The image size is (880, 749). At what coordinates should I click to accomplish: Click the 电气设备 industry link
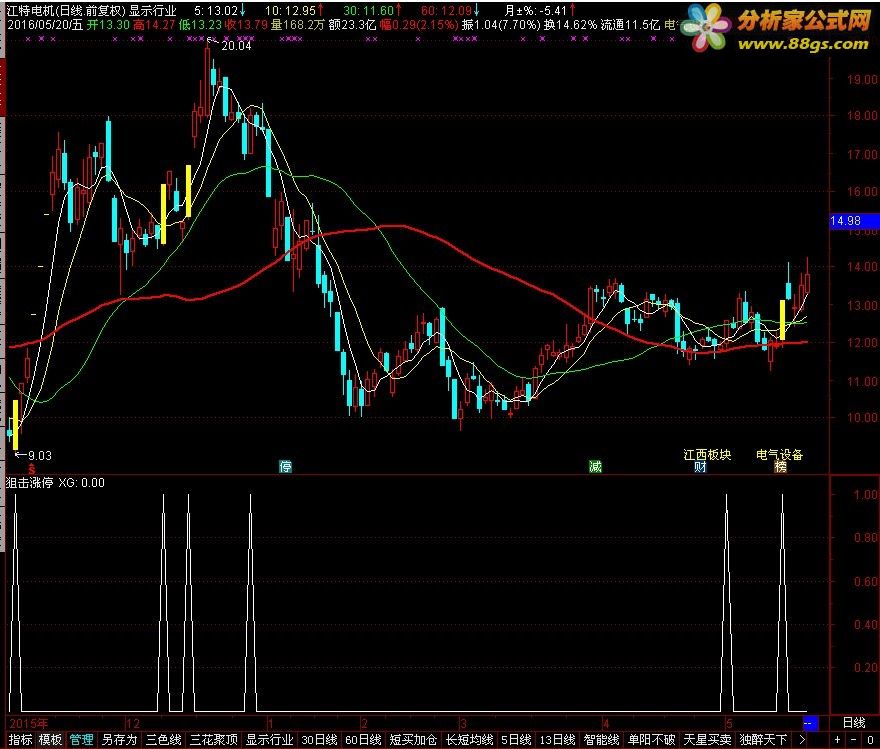[x=780, y=454]
